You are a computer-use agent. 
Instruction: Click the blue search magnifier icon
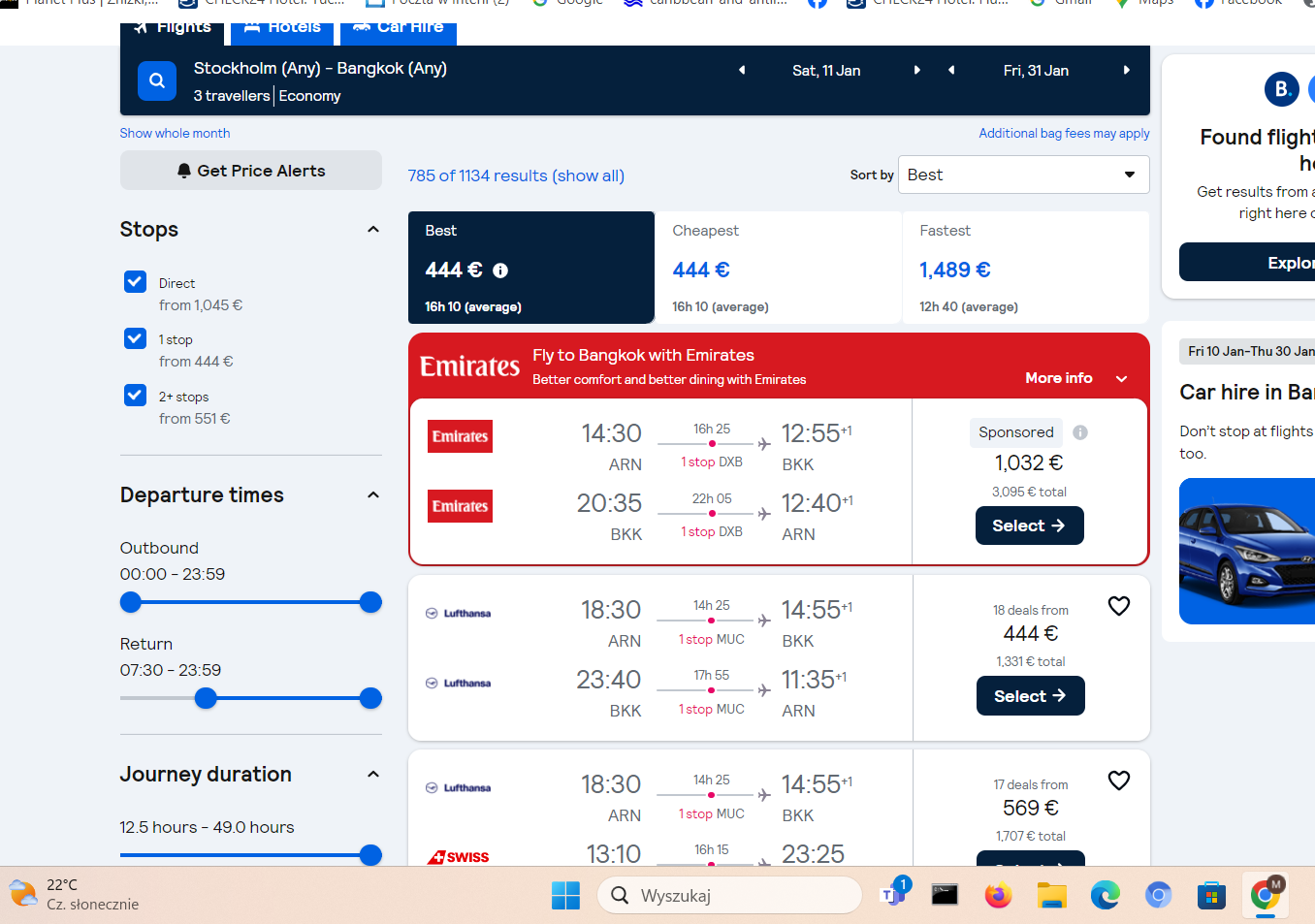pyautogui.click(x=157, y=80)
